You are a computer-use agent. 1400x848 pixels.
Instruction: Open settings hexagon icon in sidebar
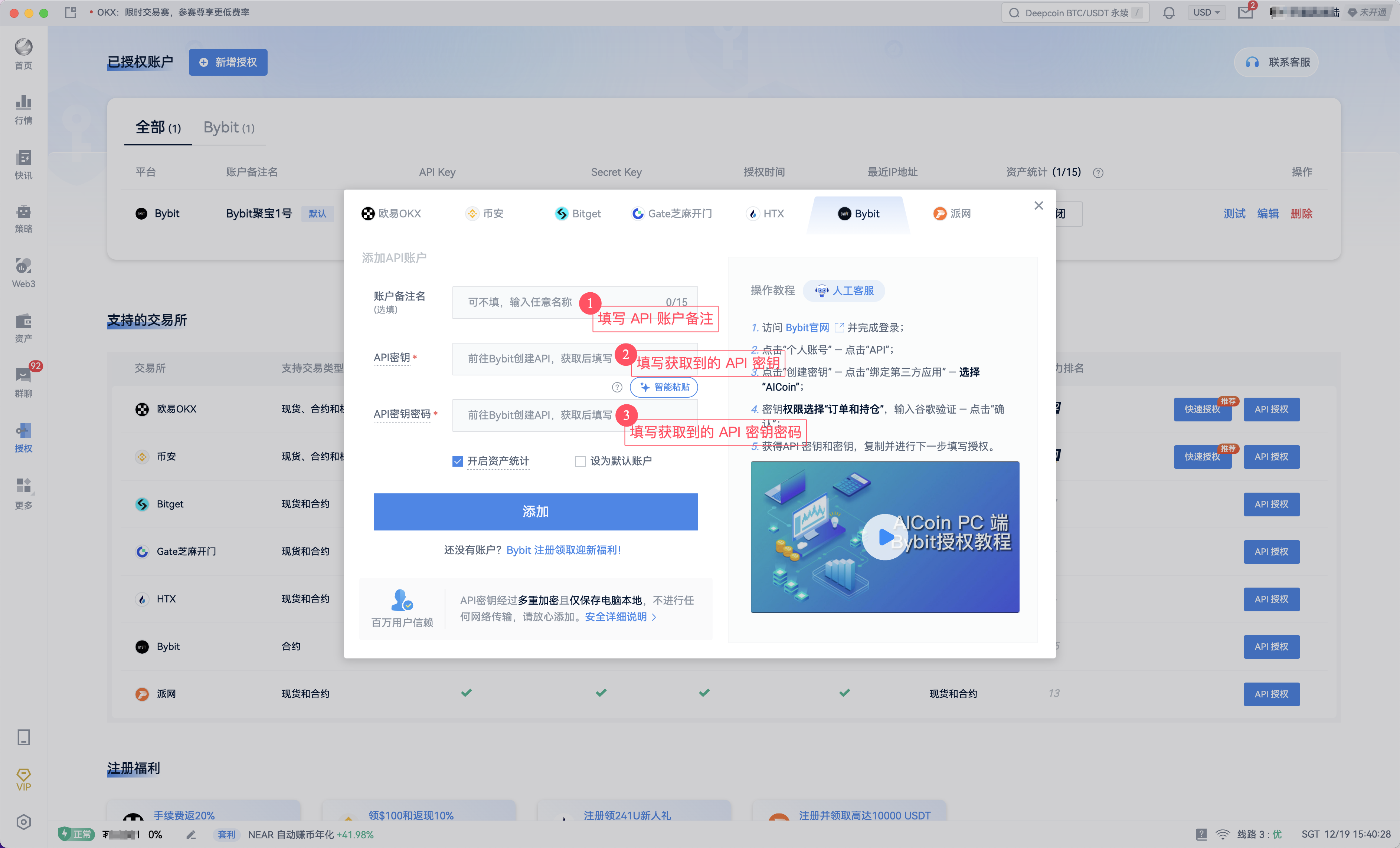23,822
